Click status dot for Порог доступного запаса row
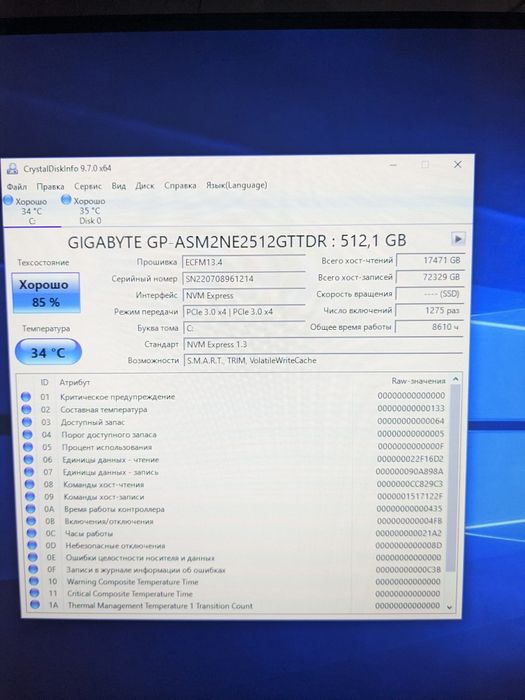The width and height of the screenshot is (525, 700). point(27,434)
